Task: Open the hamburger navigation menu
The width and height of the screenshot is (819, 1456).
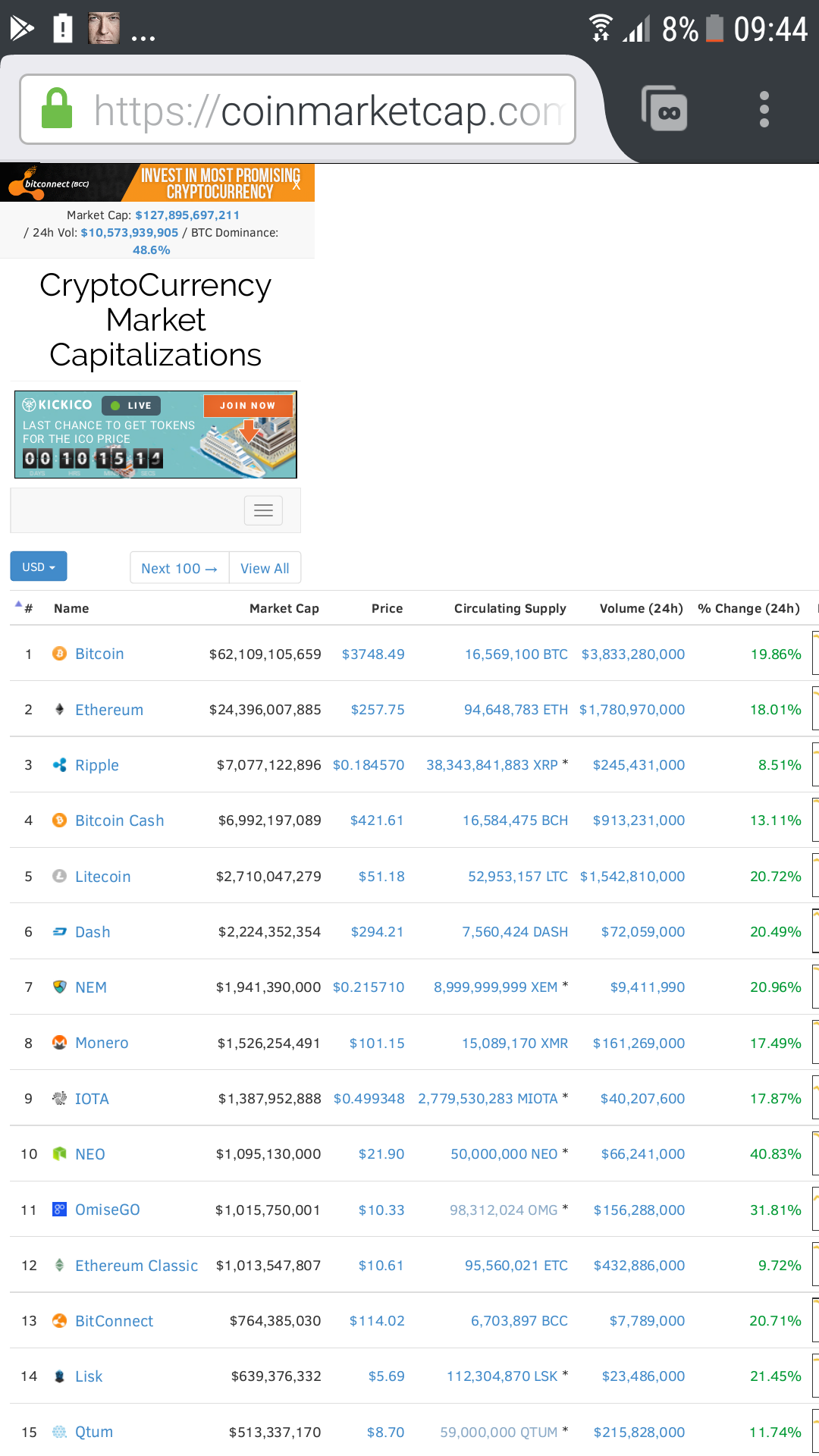Action: (x=263, y=510)
